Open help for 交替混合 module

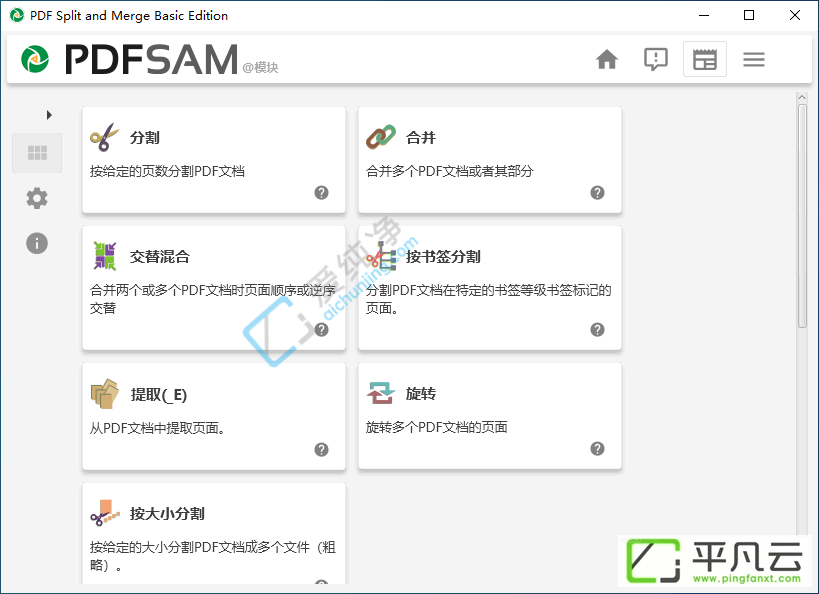[321, 330]
